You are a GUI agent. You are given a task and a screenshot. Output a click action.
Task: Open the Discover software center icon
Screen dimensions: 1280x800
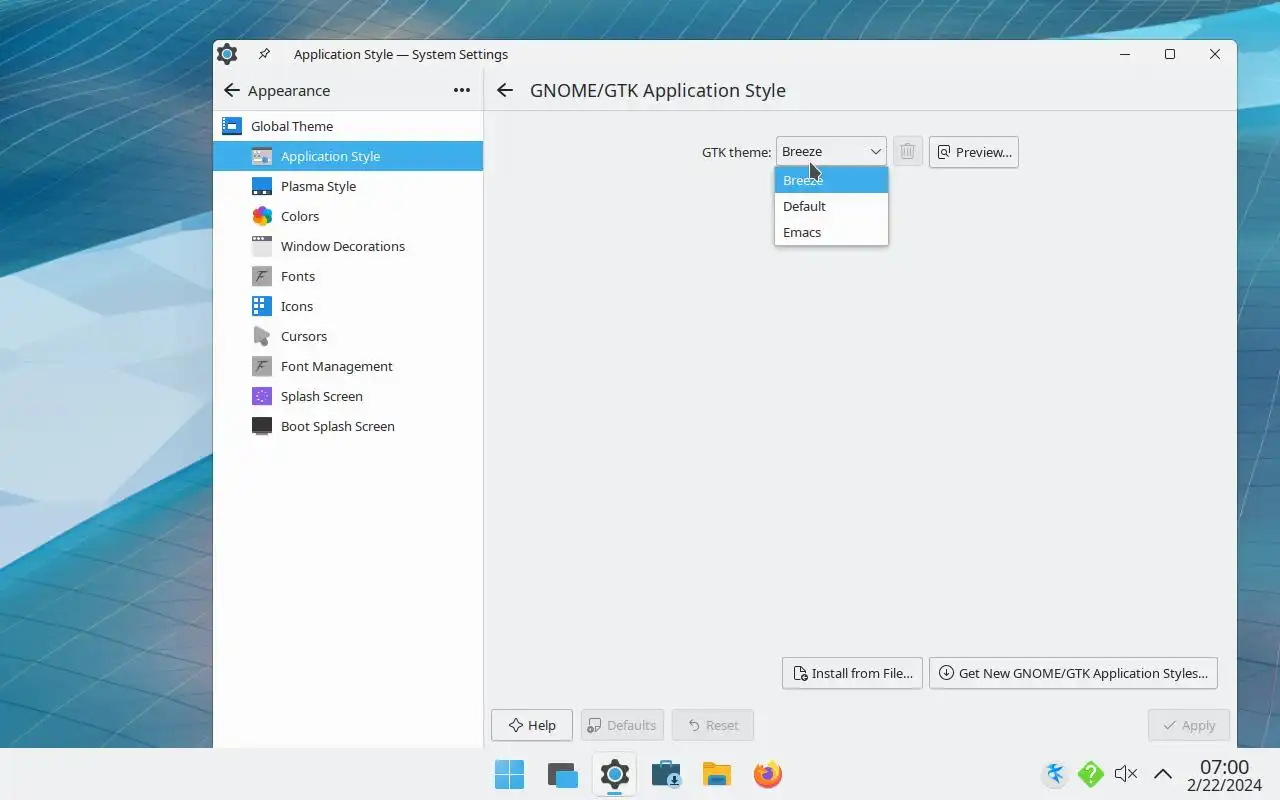[x=666, y=774]
